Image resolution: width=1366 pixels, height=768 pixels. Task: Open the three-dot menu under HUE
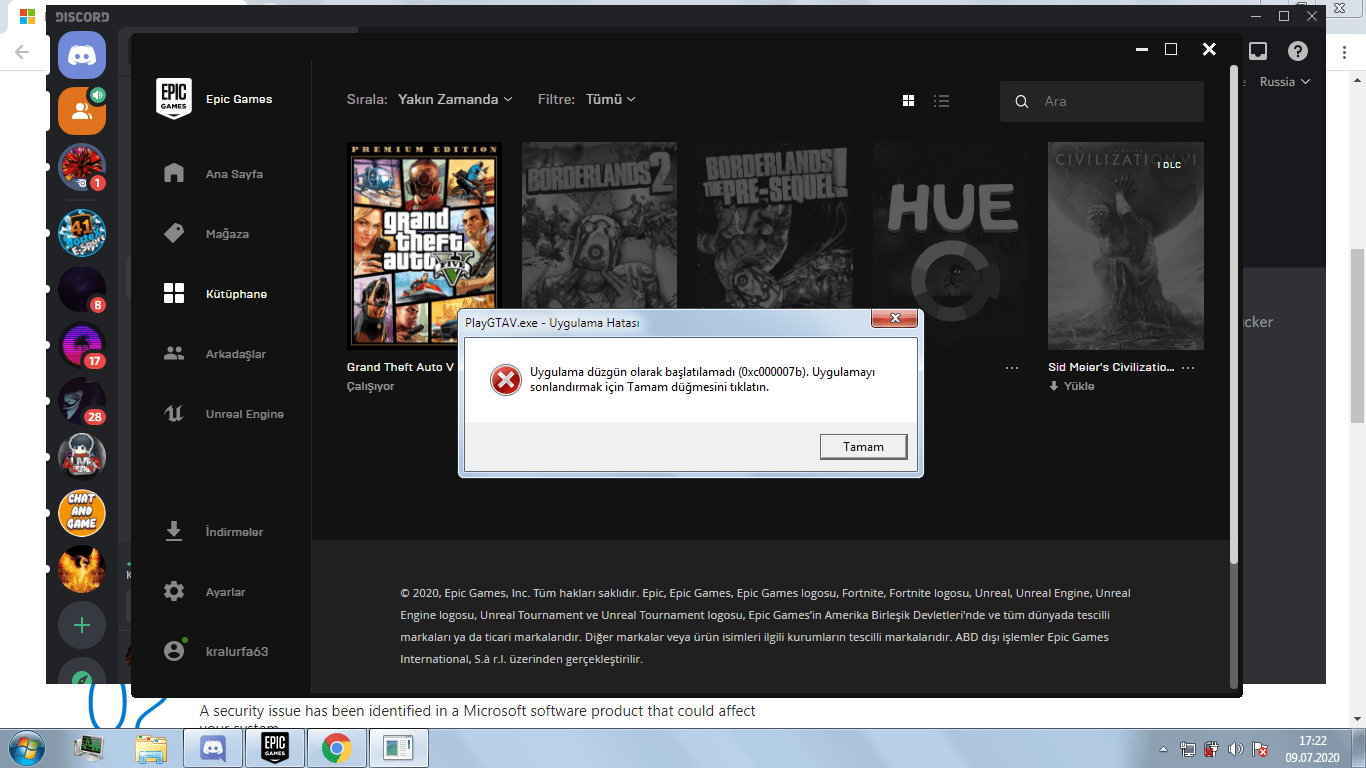click(1012, 368)
